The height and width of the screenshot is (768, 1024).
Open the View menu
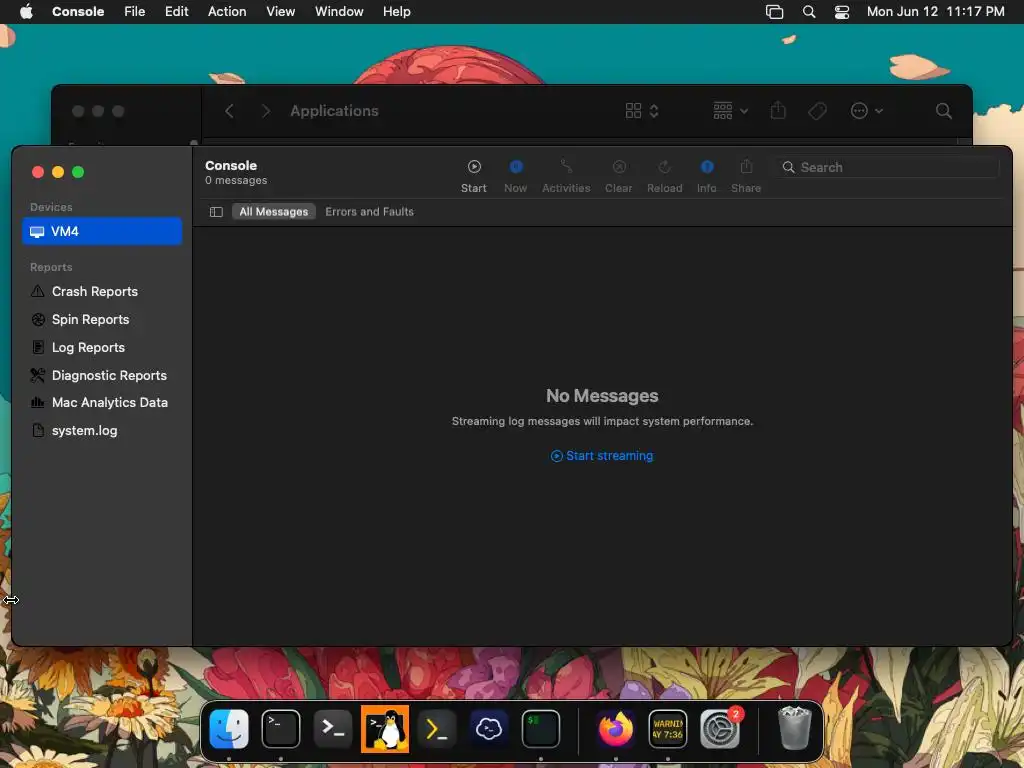coord(280,12)
